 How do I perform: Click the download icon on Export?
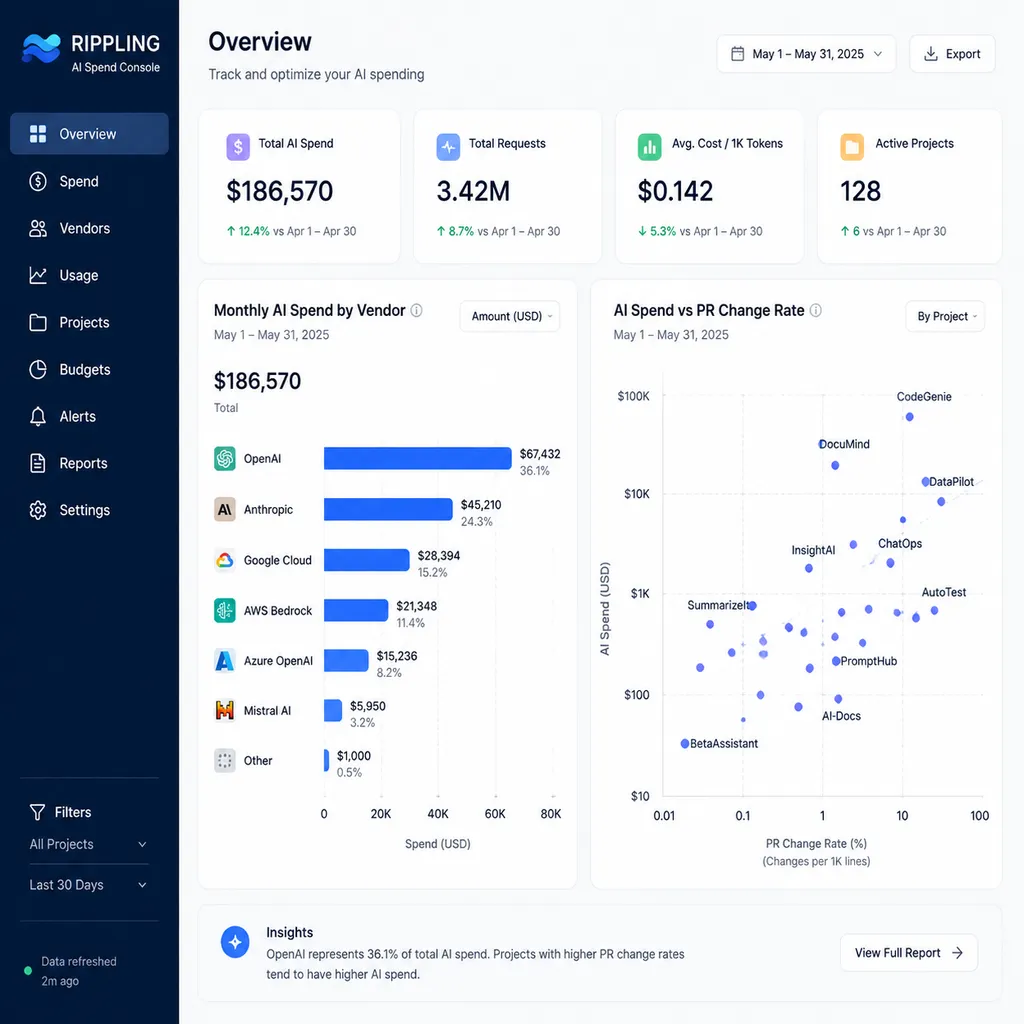click(x=931, y=54)
